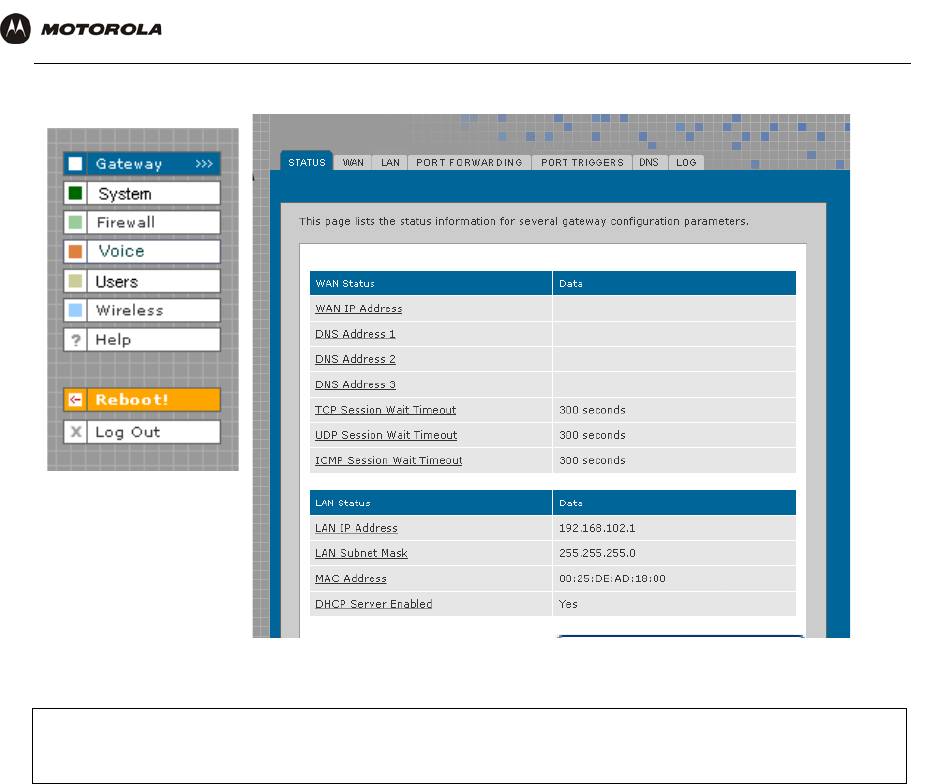The height and width of the screenshot is (784, 940).
Task: Switch to the PORT TRIGGERS tab
Action: (582, 162)
